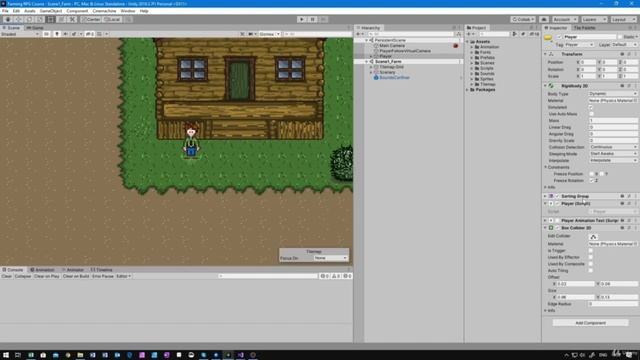Toggle the Static checkbox

point(620,37)
